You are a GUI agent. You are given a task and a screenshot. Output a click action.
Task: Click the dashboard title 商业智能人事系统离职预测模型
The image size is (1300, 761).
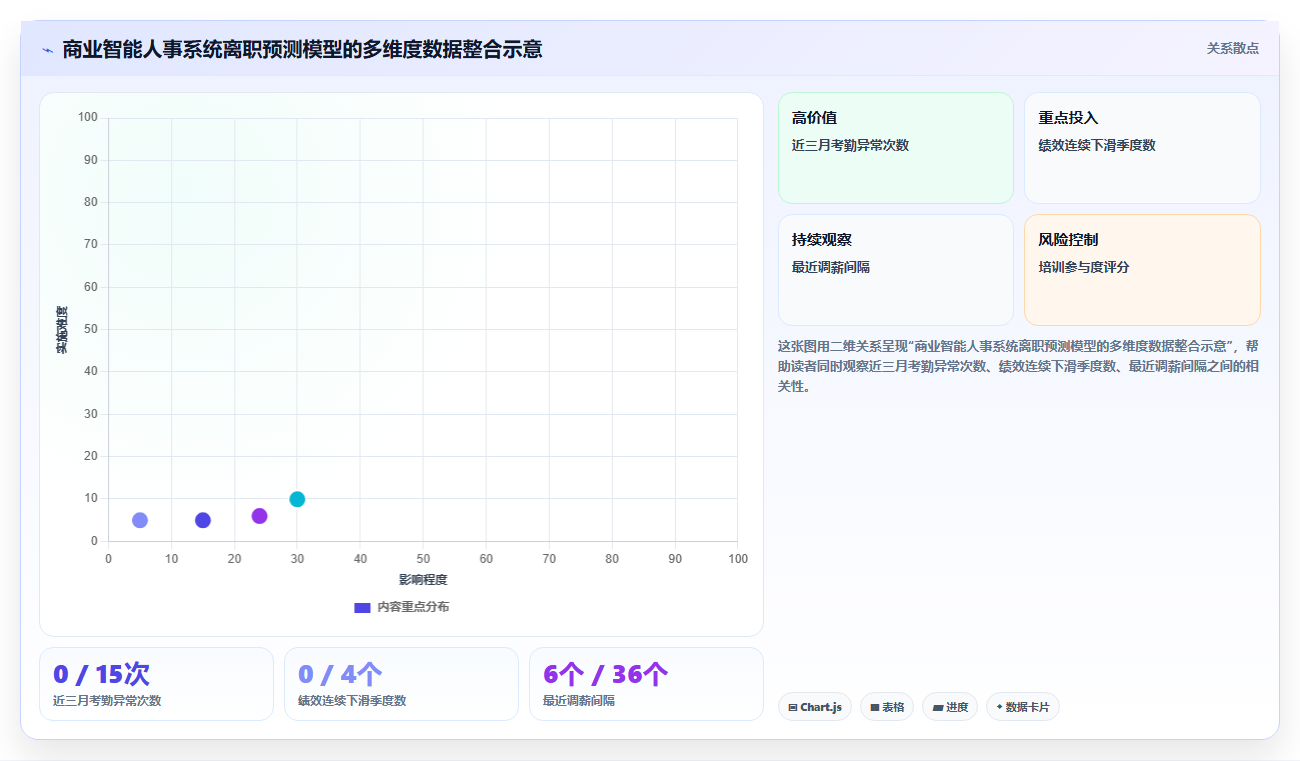(302, 49)
